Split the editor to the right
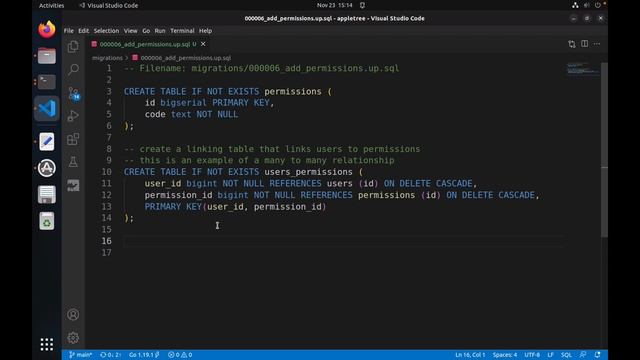The width and height of the screenshot is (640, 360). pos(584,44)
